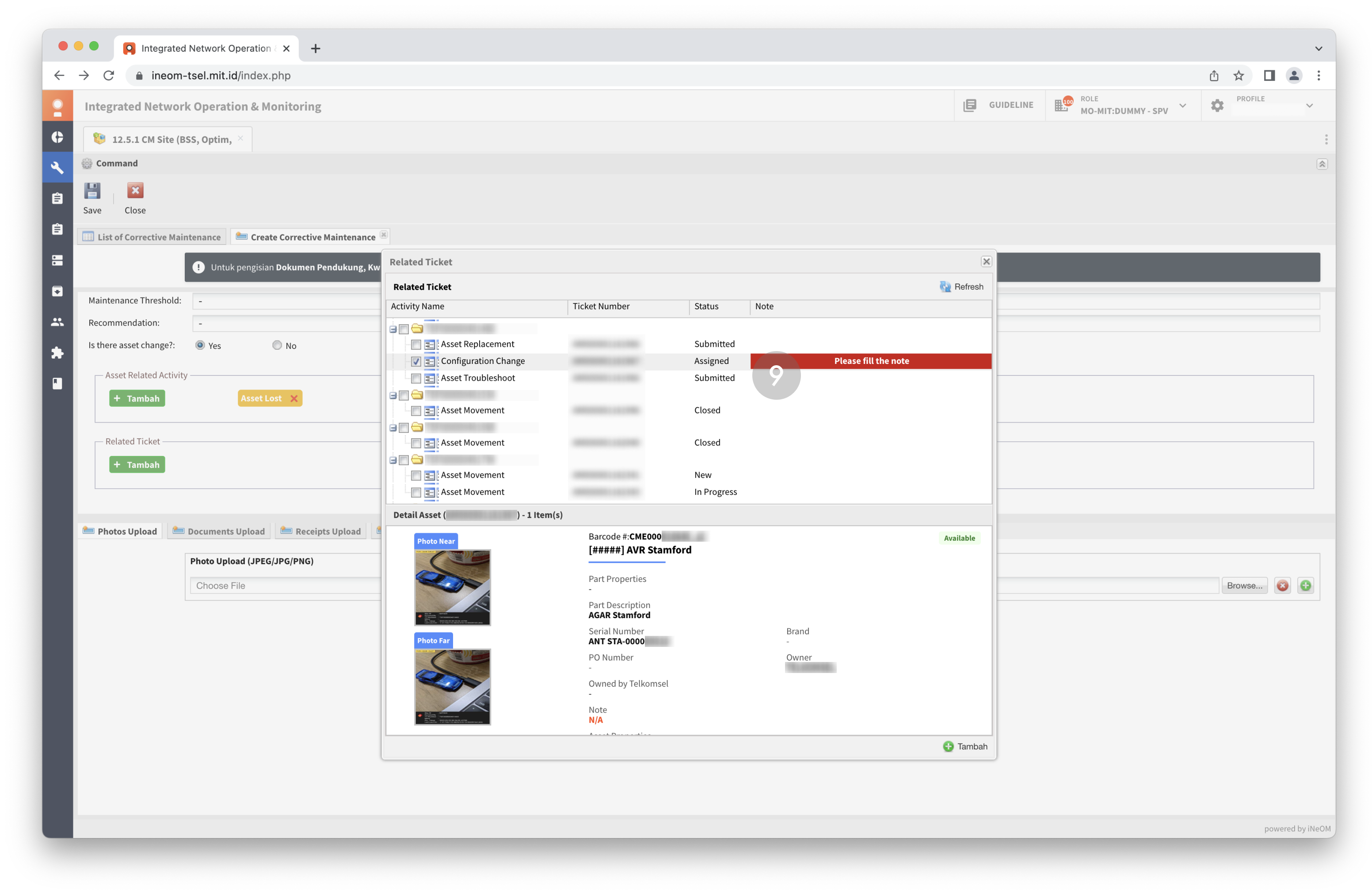Image resolution: width=1372 pixels, height=895 pixels.
Task: Expand the browser tab search chevron
Action: 1319,49
